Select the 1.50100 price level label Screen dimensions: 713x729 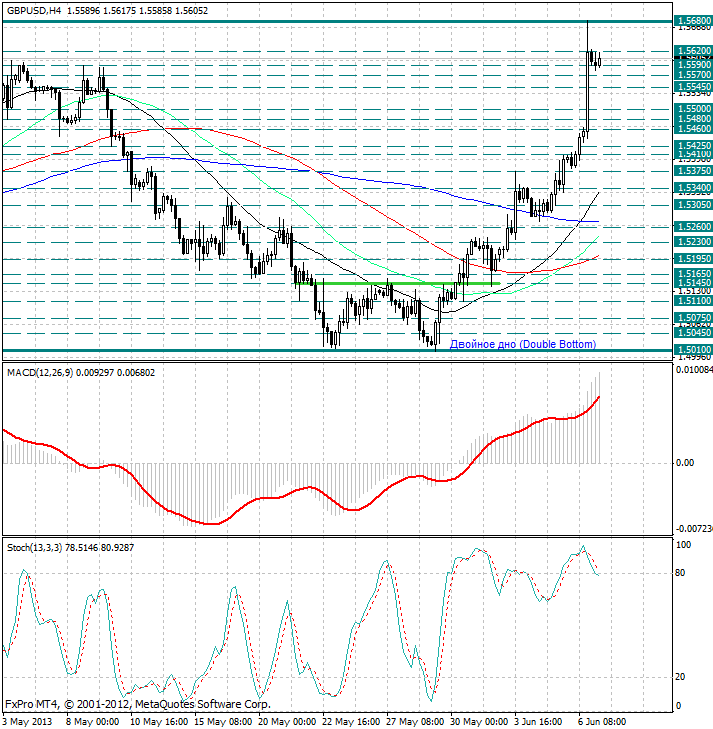point(693,350)
